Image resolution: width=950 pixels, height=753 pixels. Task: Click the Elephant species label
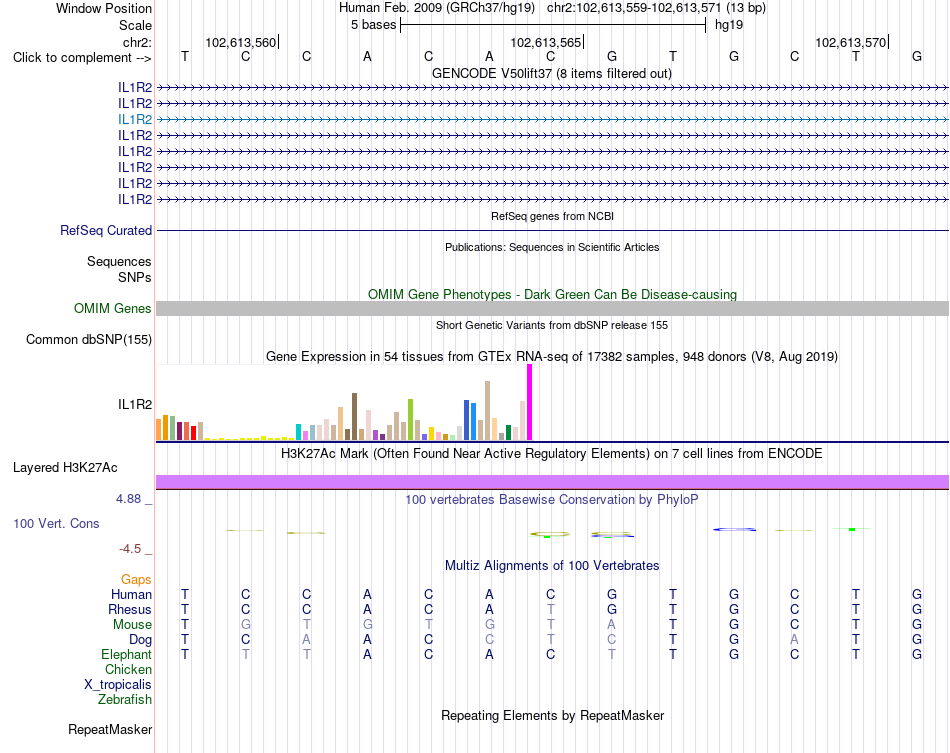point(126,655)
